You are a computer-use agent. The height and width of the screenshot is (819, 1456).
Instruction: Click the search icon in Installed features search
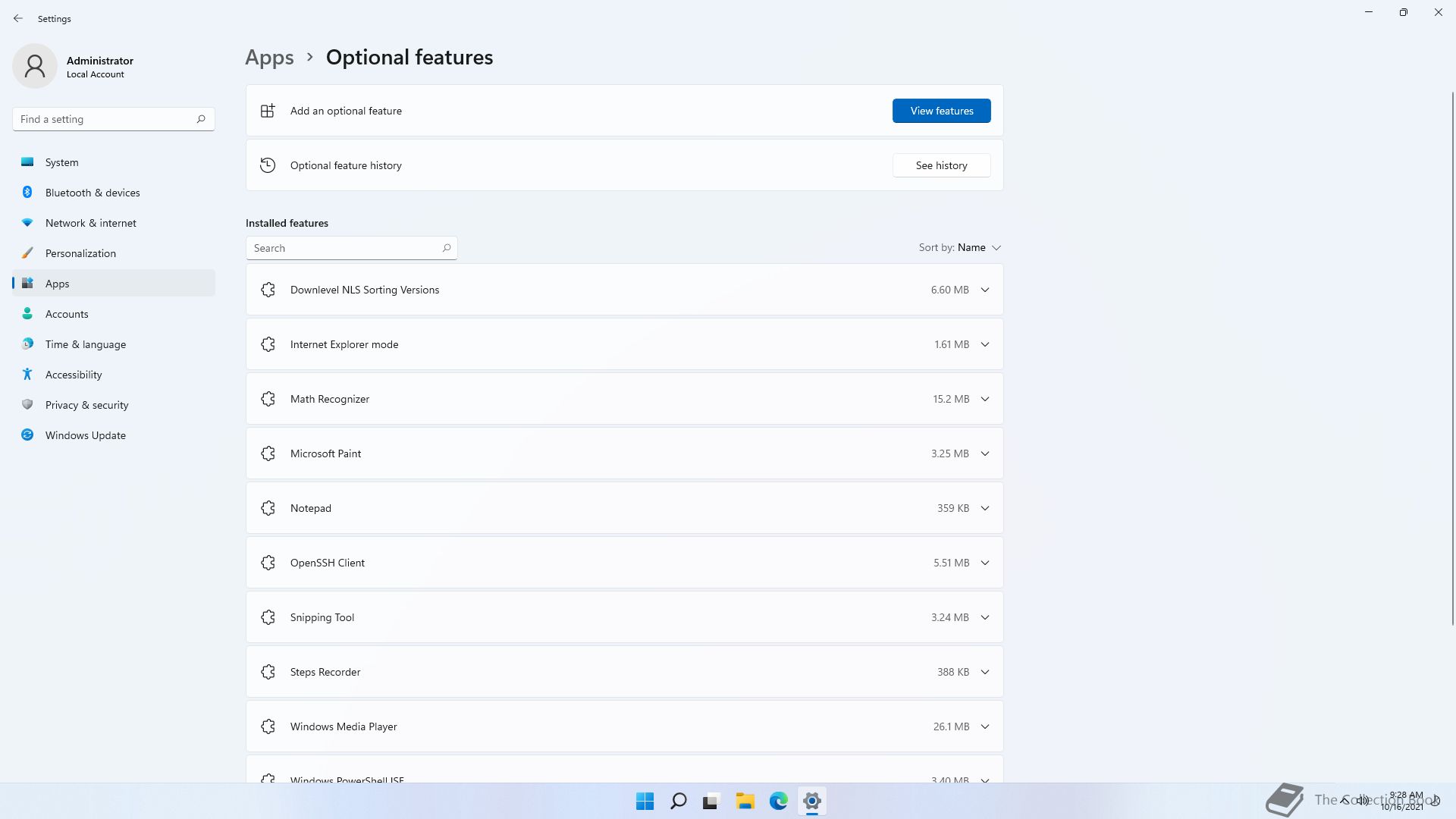[447, 248]
